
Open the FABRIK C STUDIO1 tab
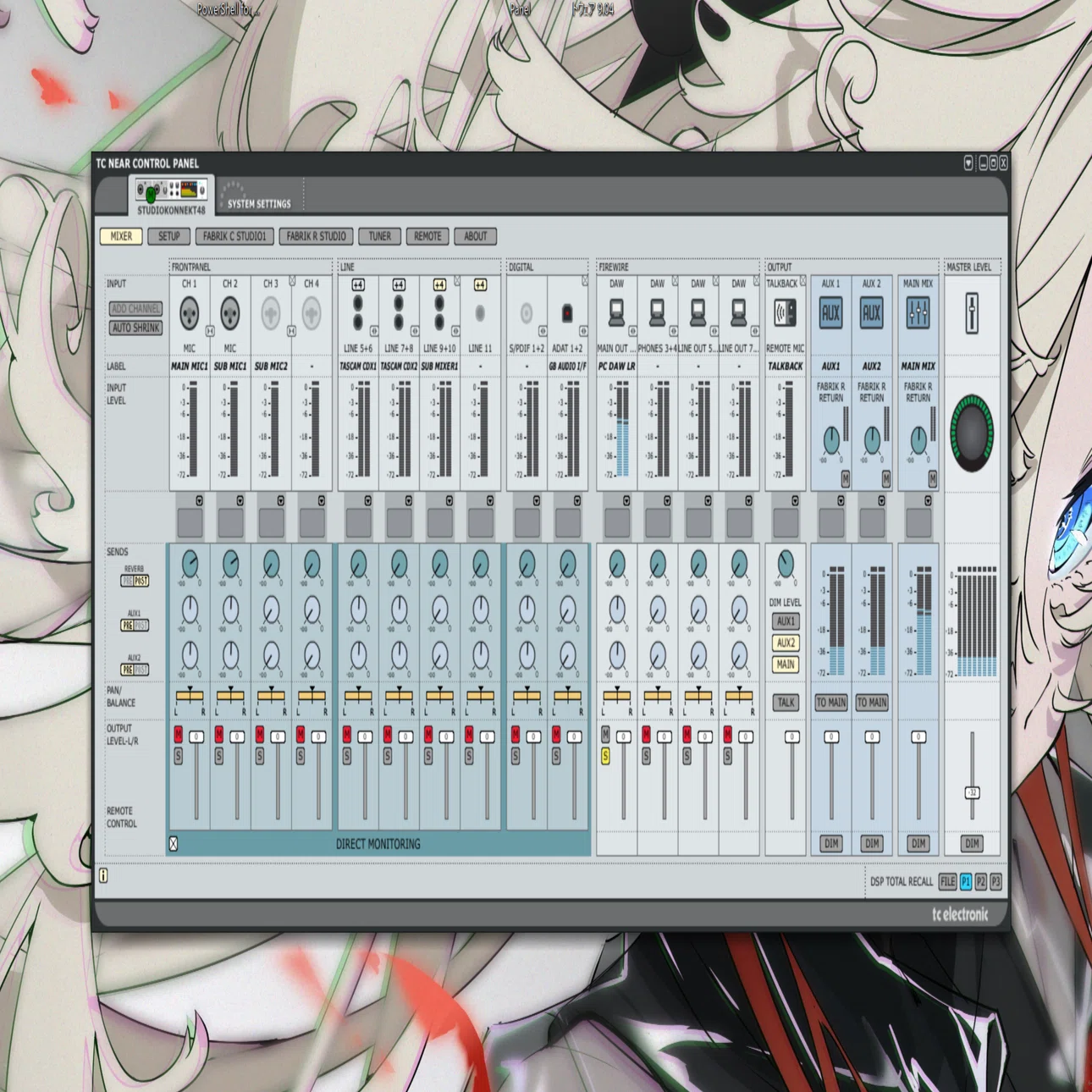(x=234, y=236)
